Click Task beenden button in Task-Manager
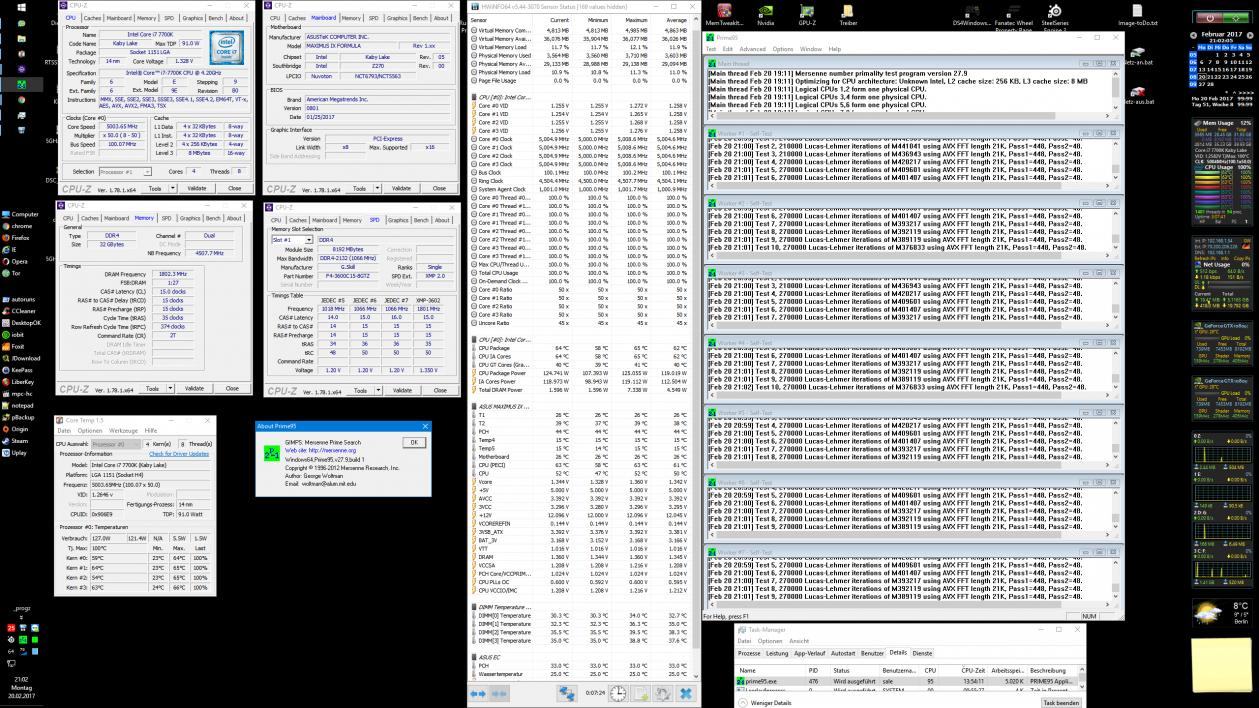The image size is (1259, 708). pos(1061,702)
